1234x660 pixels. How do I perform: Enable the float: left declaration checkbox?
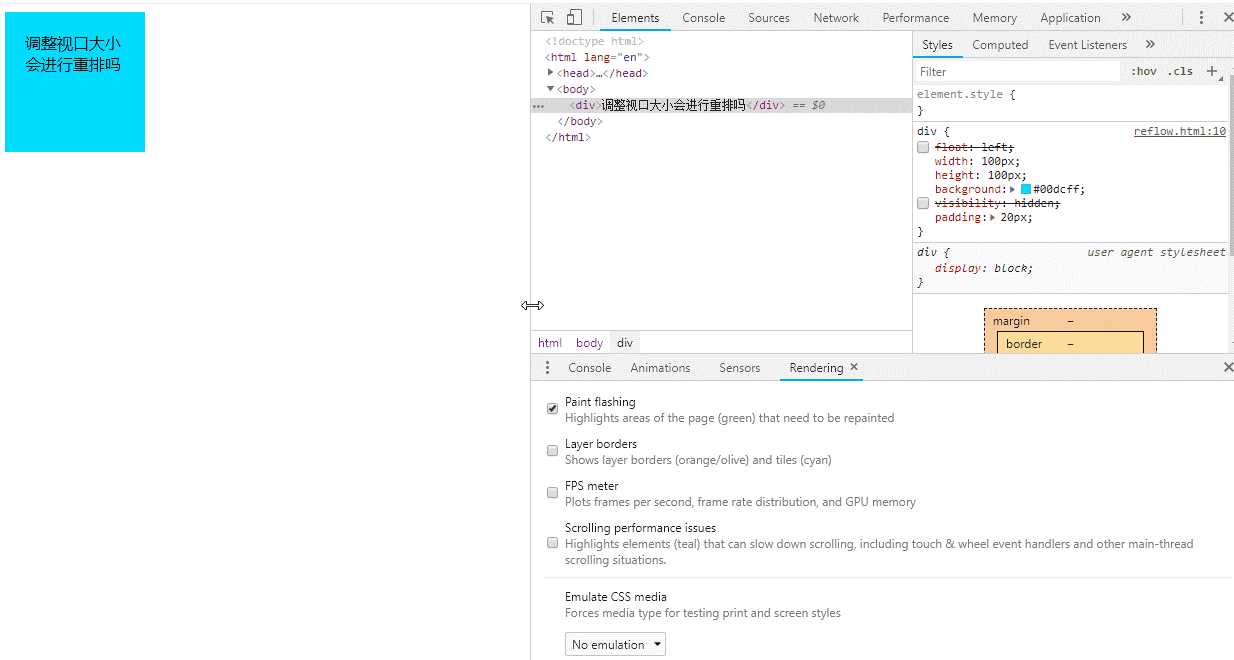(923, 147)
